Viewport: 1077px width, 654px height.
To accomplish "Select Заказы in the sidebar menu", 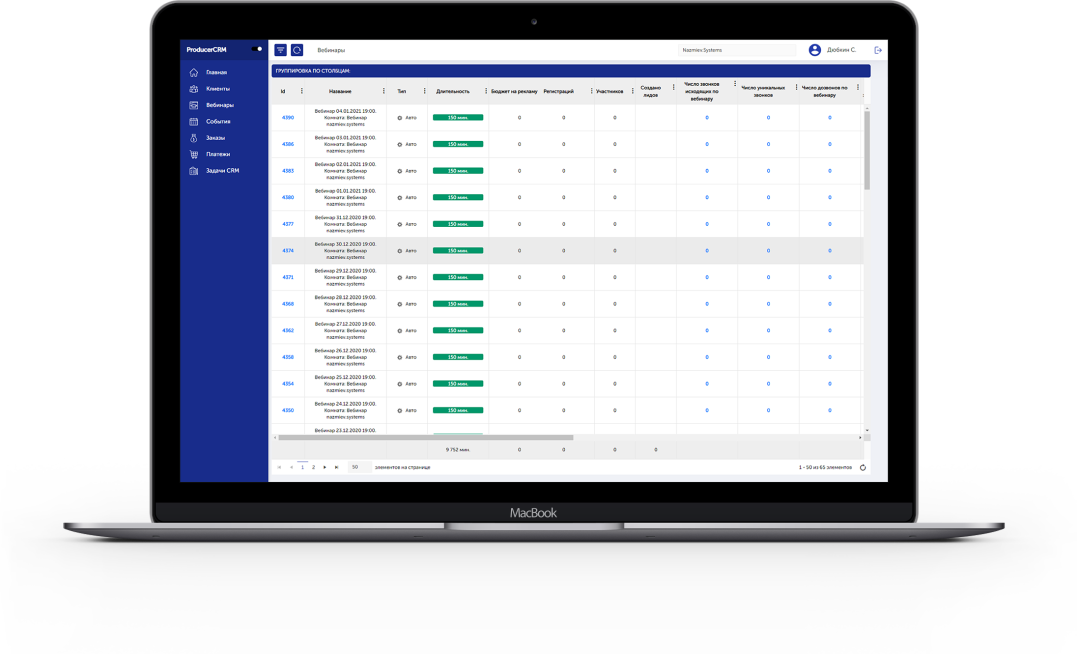I will pyautogui.click(x=216, y=138).
